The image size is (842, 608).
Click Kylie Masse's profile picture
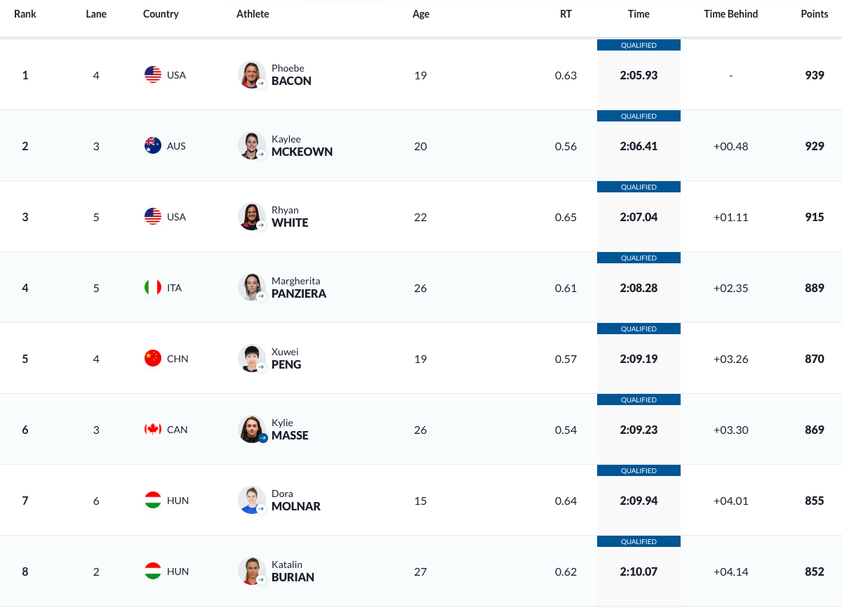(251, 430)
